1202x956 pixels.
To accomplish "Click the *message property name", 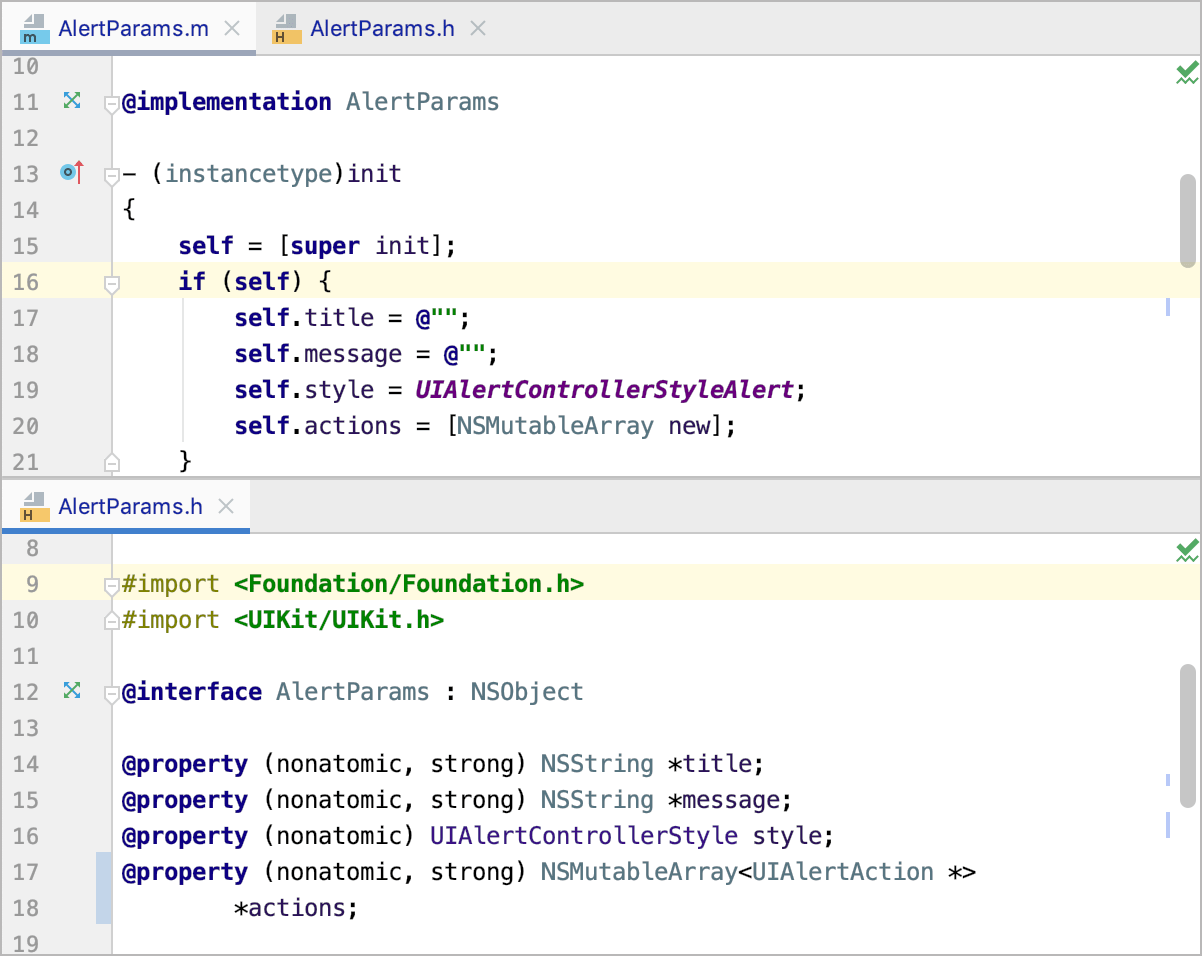I will click(723, 800).
